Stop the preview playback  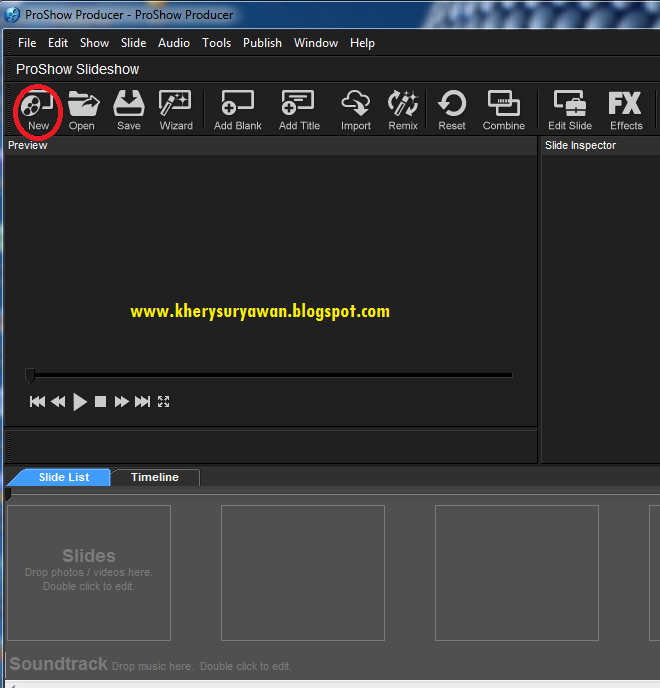(x=100, y=401)
